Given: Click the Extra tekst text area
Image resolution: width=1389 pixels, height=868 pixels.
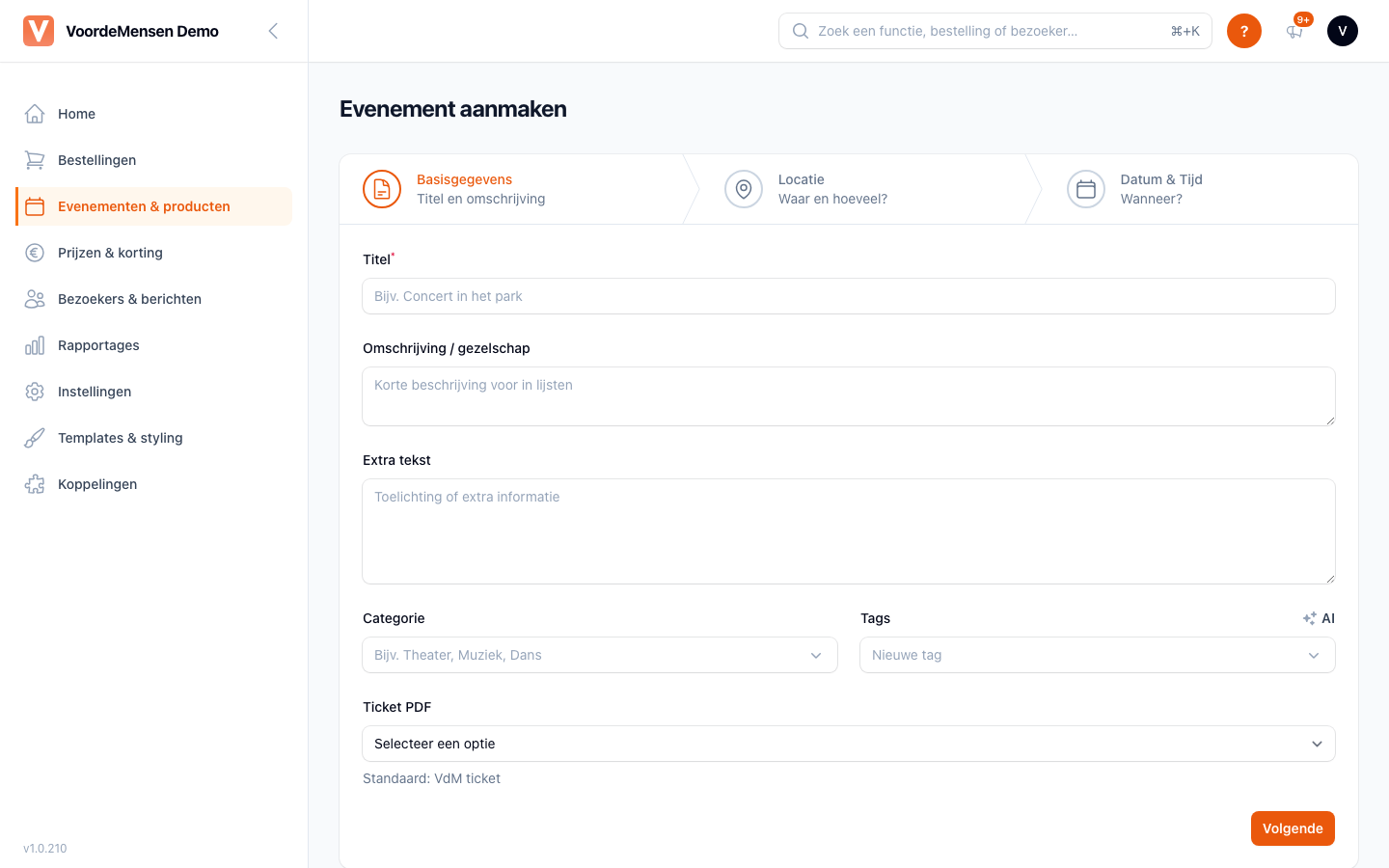Looking at the screenshot, I should 849,531.
